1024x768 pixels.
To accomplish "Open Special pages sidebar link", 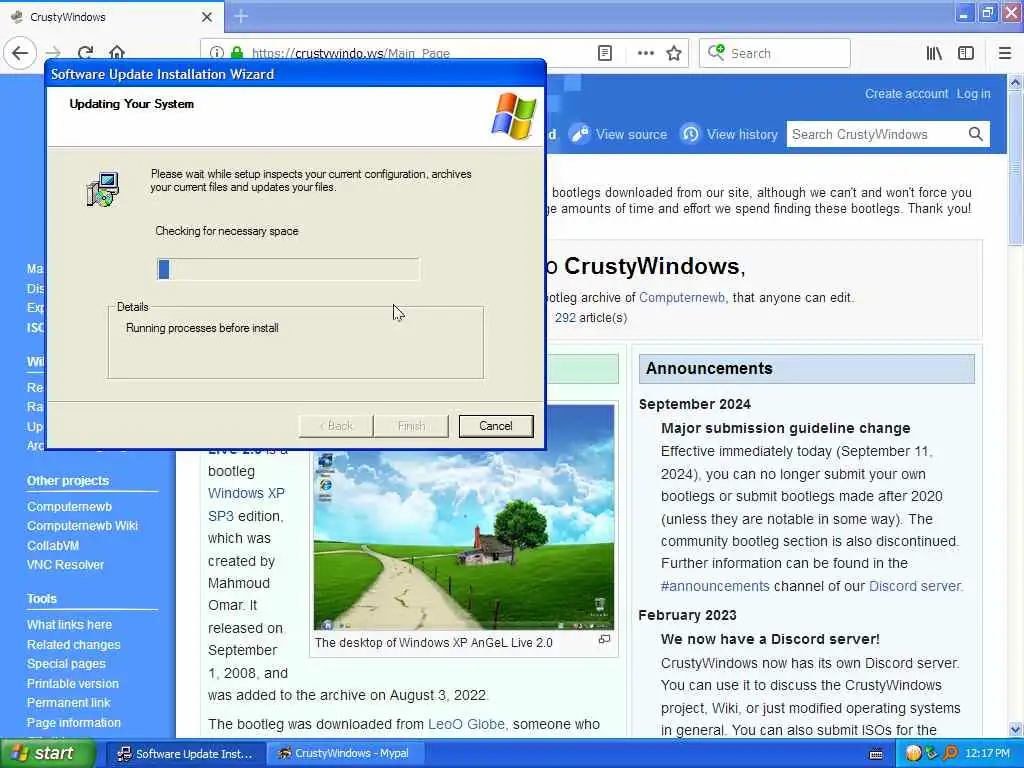I will tap(66, 664).
